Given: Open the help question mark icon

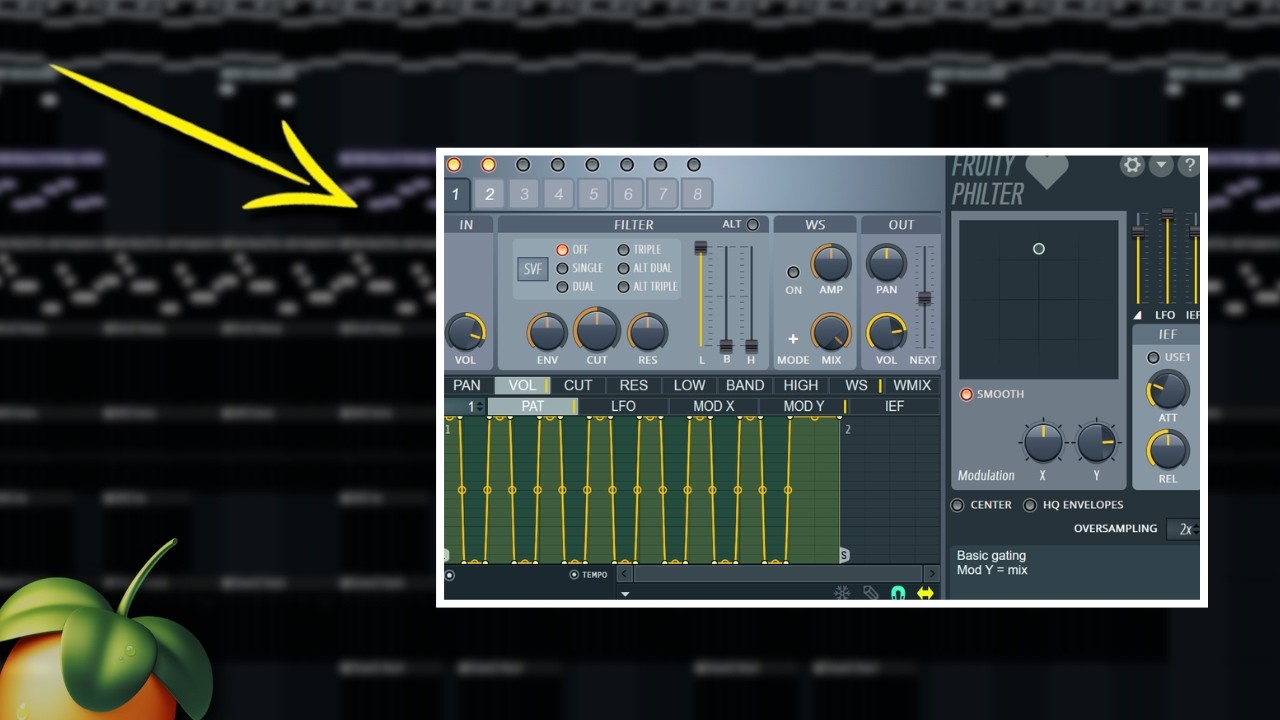Looking at the screenshot, I should [1189, 166].
